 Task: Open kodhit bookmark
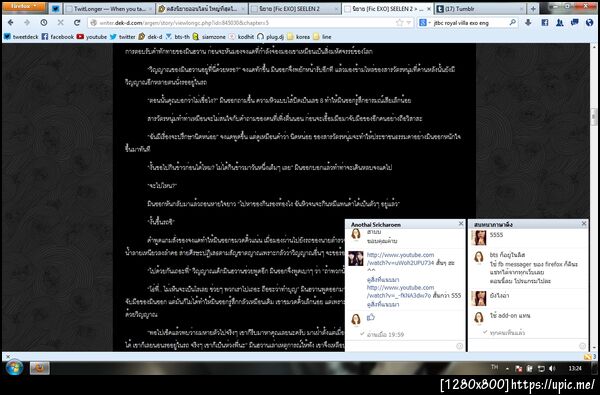tap(241, 37)
